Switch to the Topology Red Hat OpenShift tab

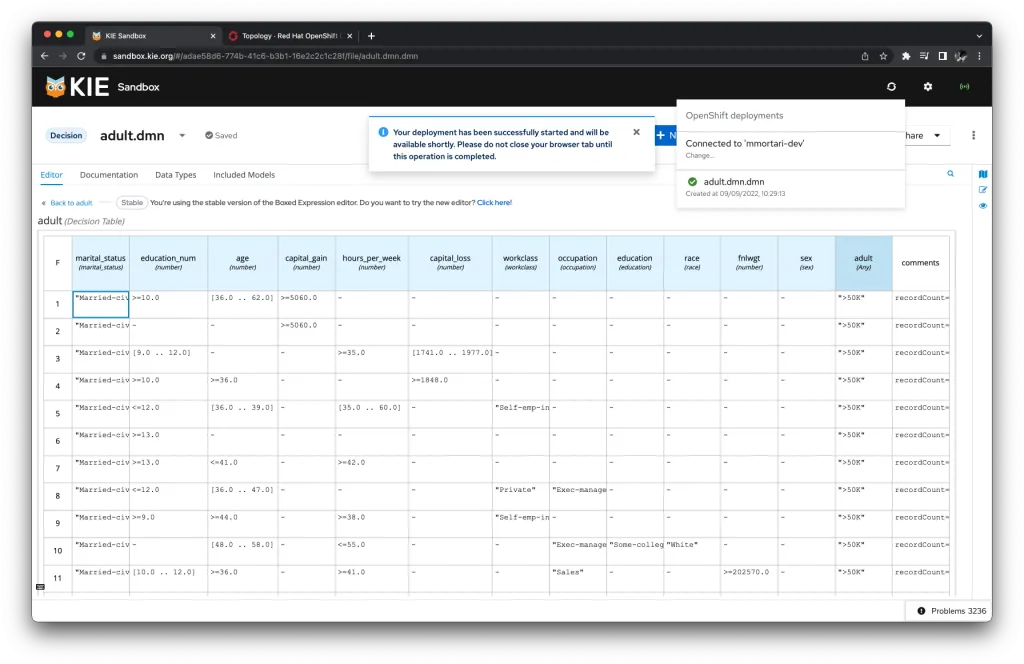[289, 36]
